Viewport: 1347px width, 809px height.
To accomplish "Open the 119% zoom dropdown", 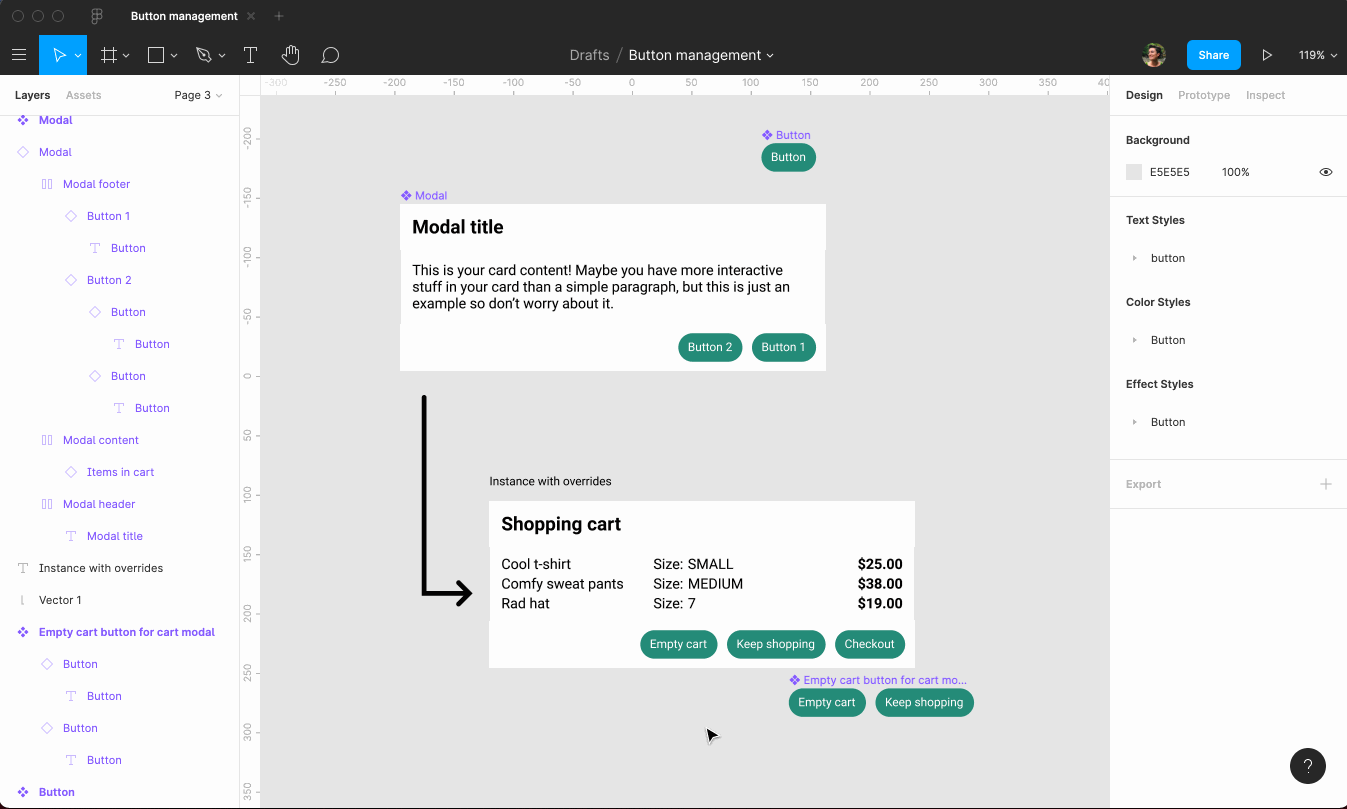I will click(1317, 55).
